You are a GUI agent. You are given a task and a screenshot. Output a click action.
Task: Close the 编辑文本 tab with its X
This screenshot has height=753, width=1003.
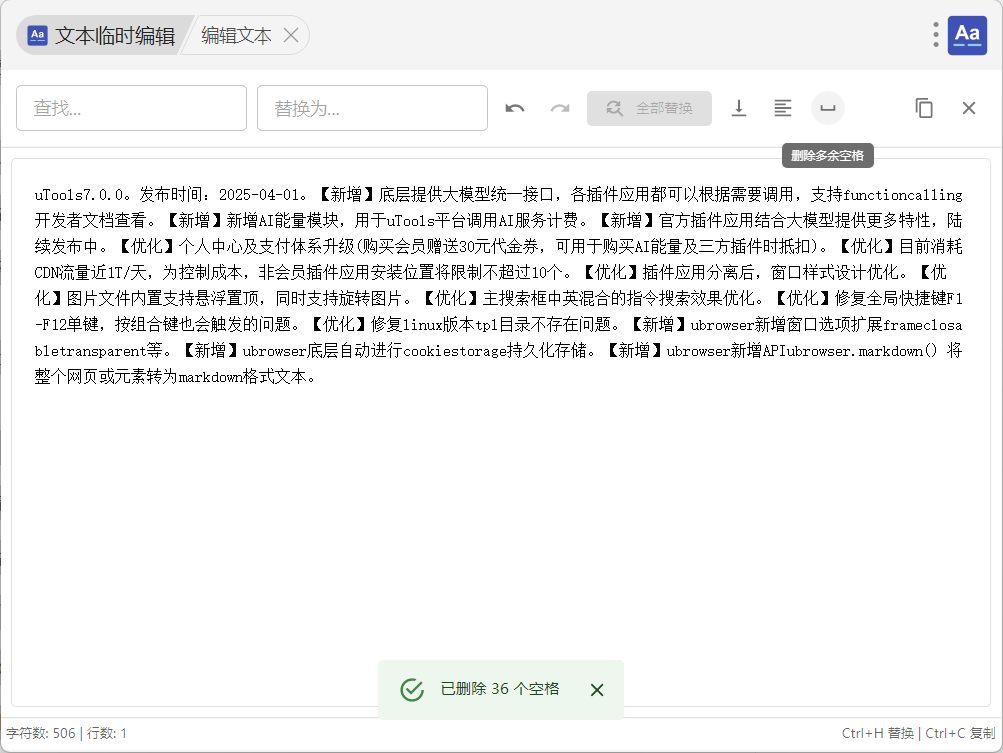(x=291, y=36)
